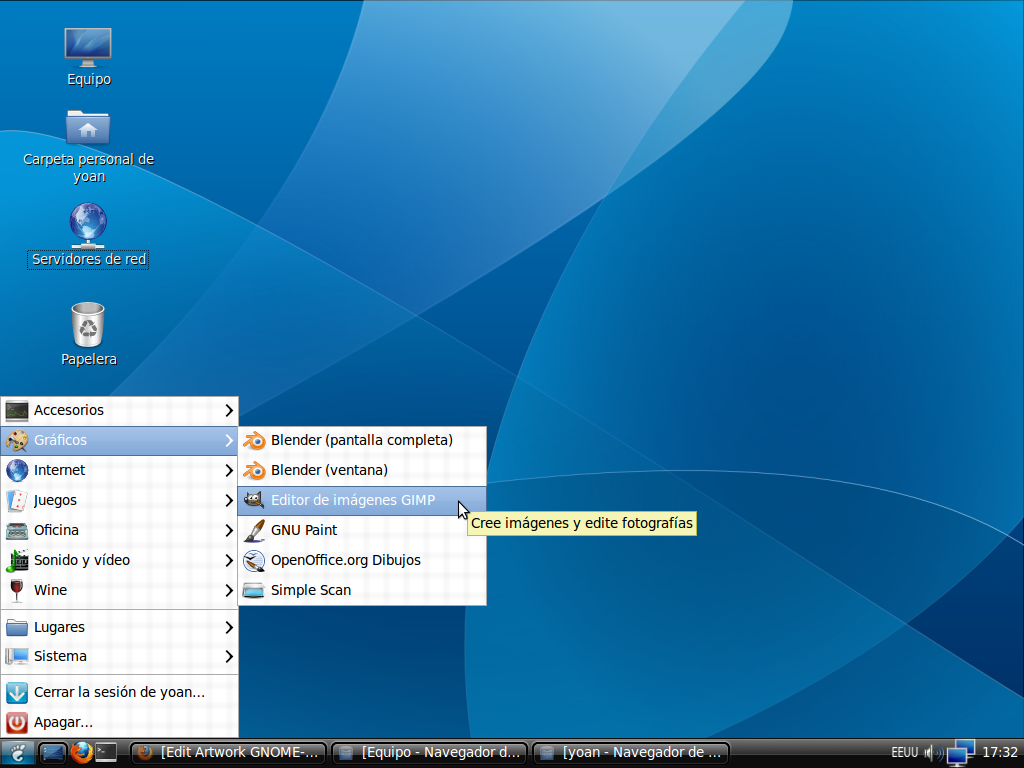Launch Firefox from taskbar launcher
1024x768 pixels.
click(82, 752)
